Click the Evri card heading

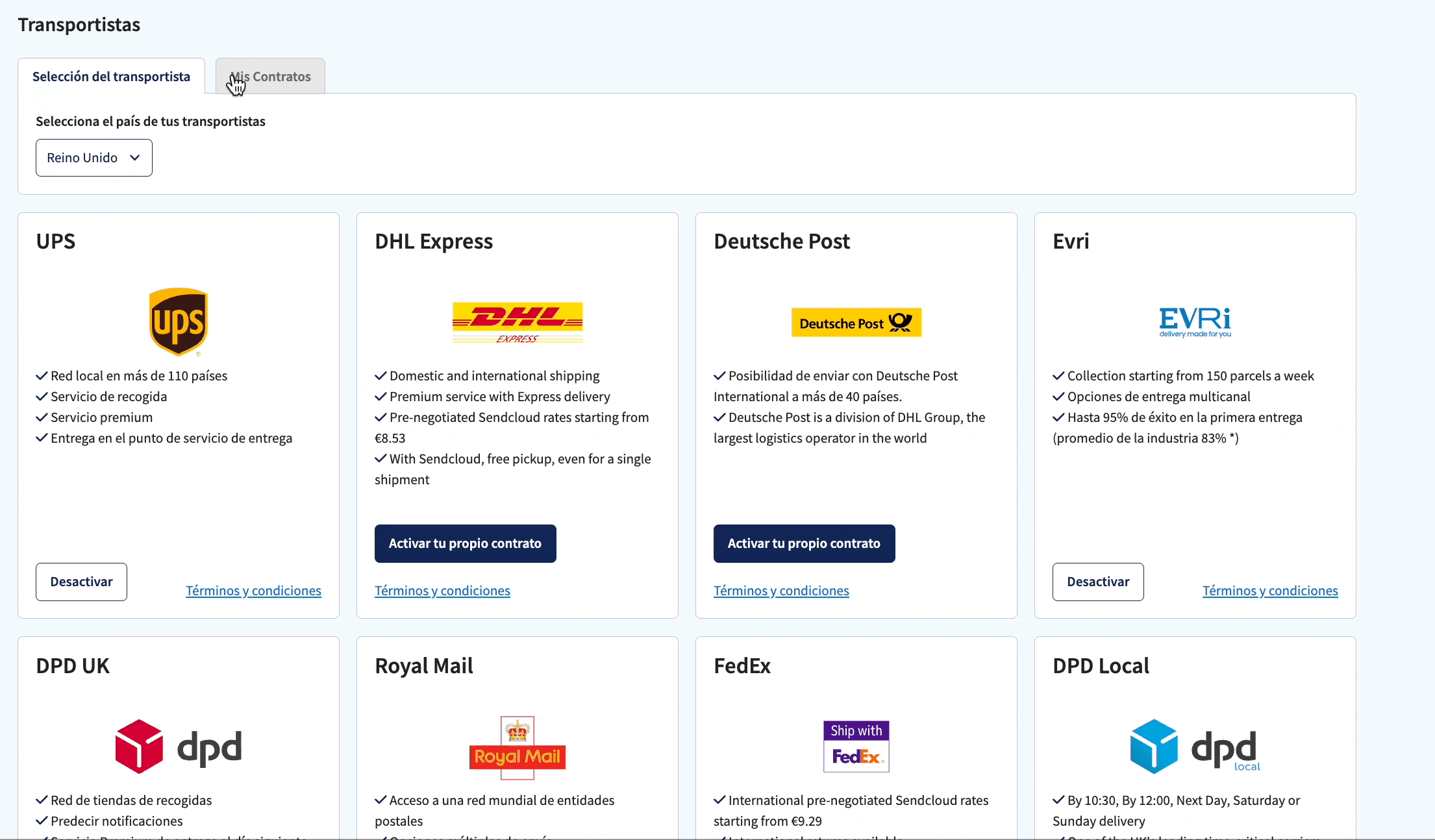[x=1071, y=241]
